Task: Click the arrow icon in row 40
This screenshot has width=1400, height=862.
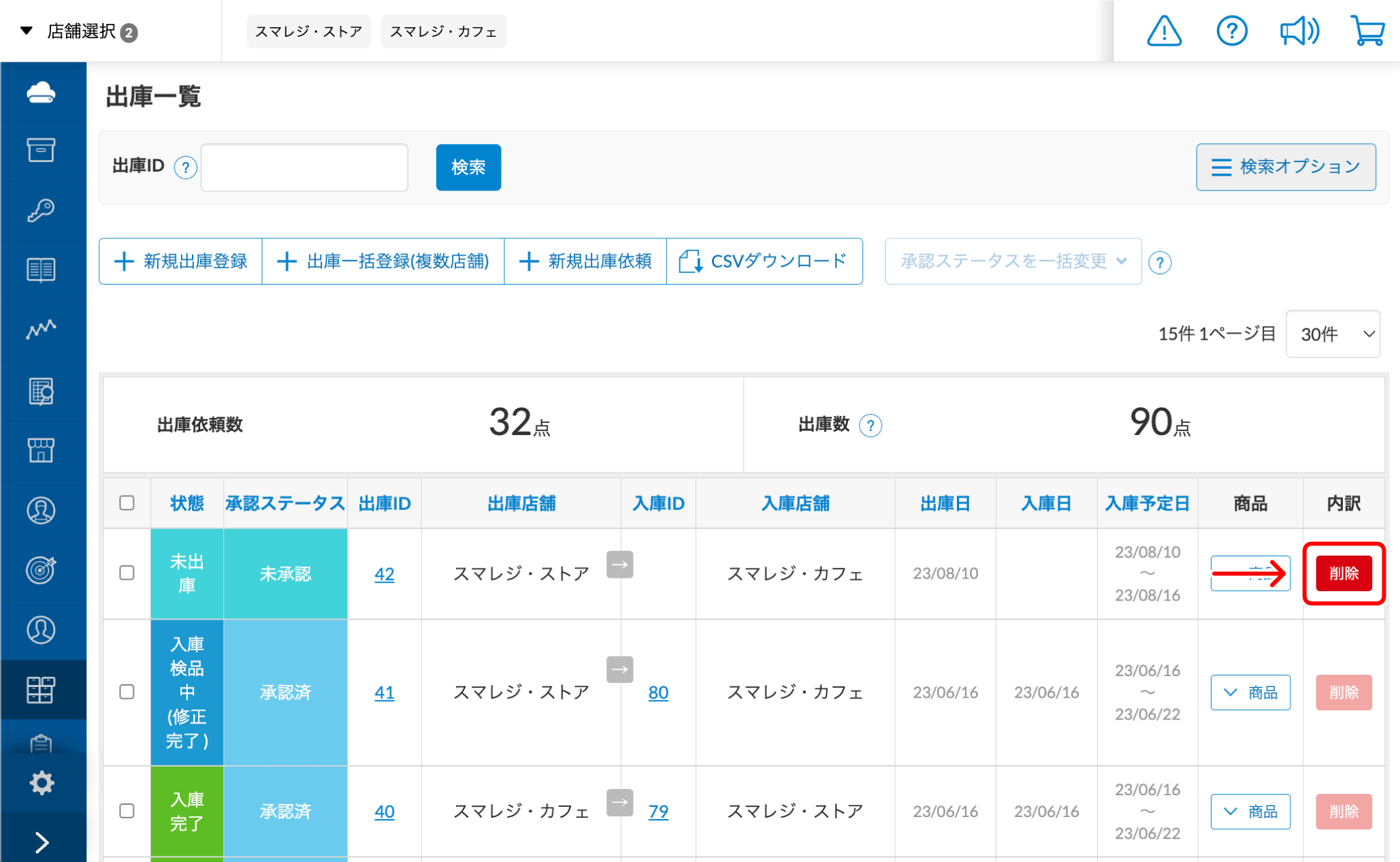Action: (619, 802)
